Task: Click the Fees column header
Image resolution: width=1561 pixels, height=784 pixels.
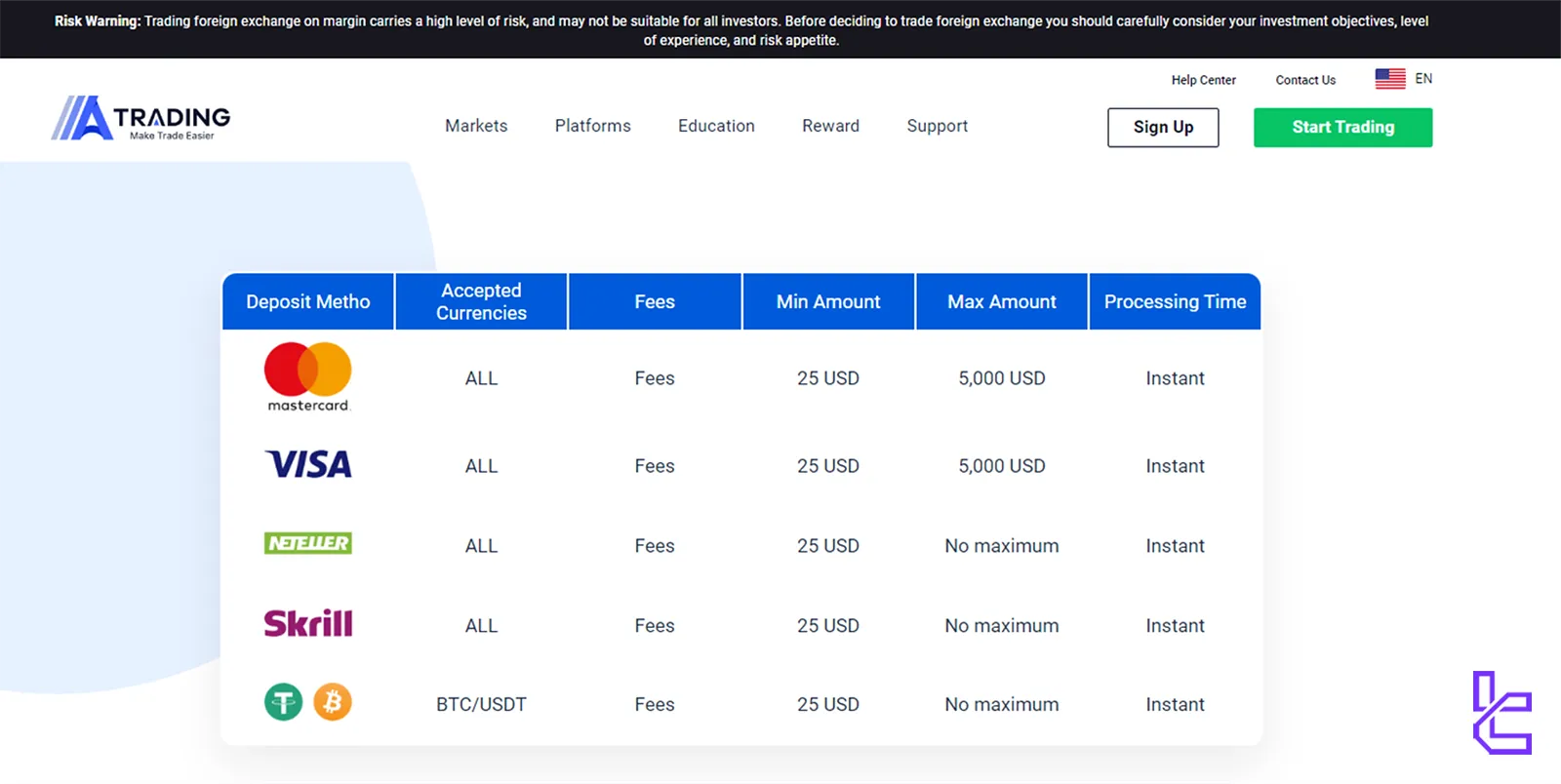Action: coord(655,301)
